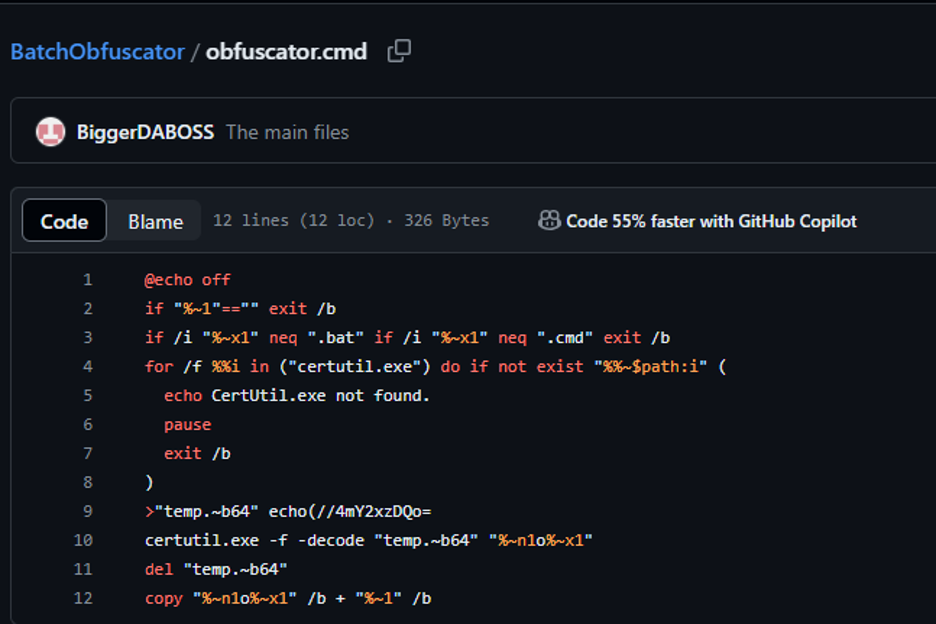
Task: Select line number 9
Action: point(88,511)
